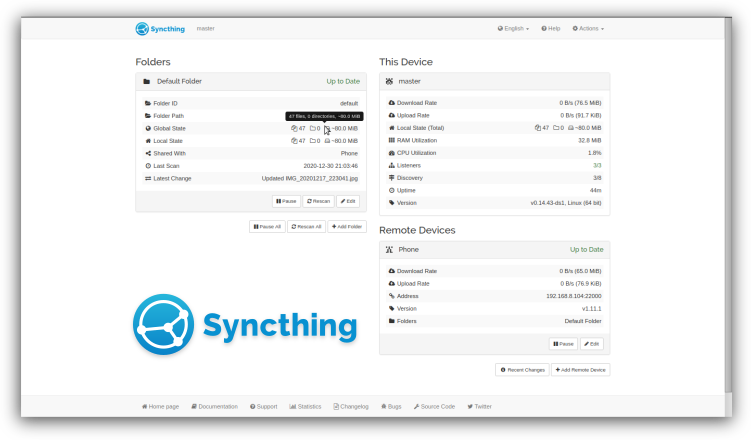Click Phone's Upload Rate cloud icon

[x=391, y=283]
